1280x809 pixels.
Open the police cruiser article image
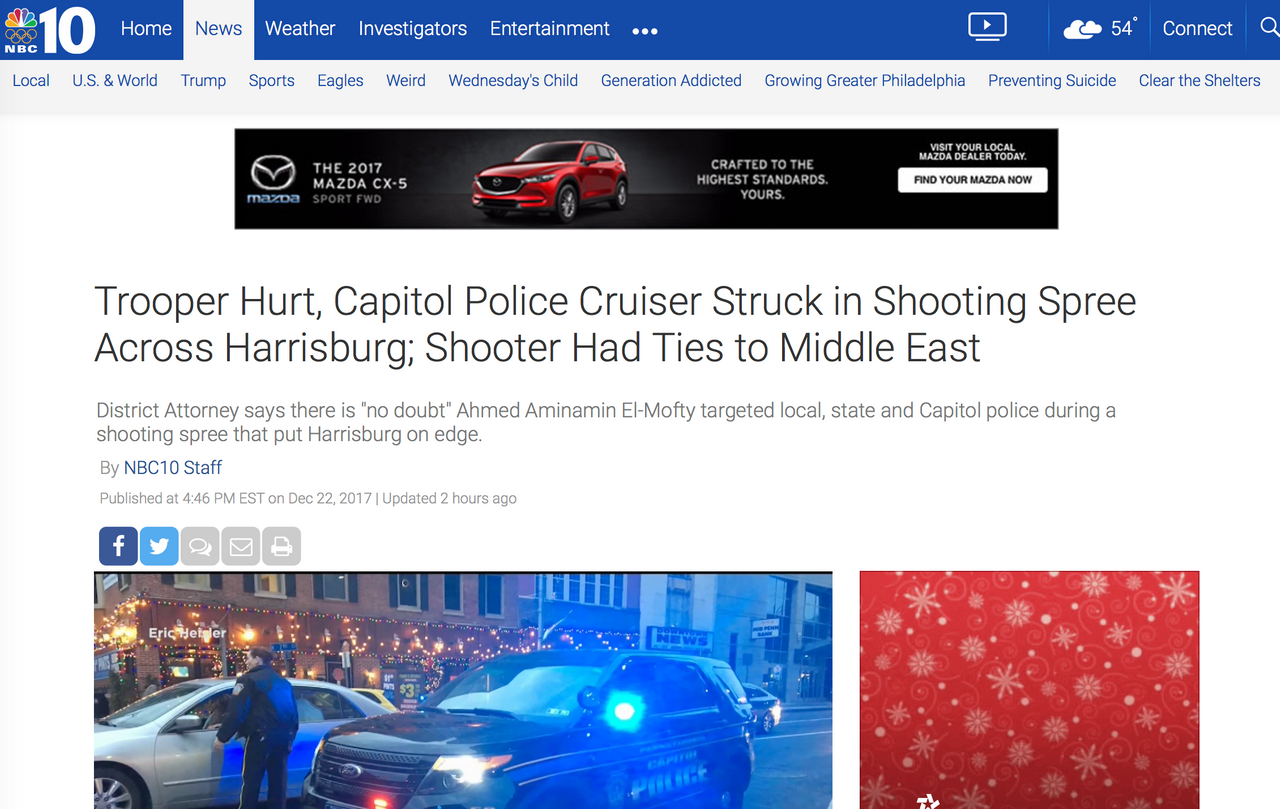463,690
